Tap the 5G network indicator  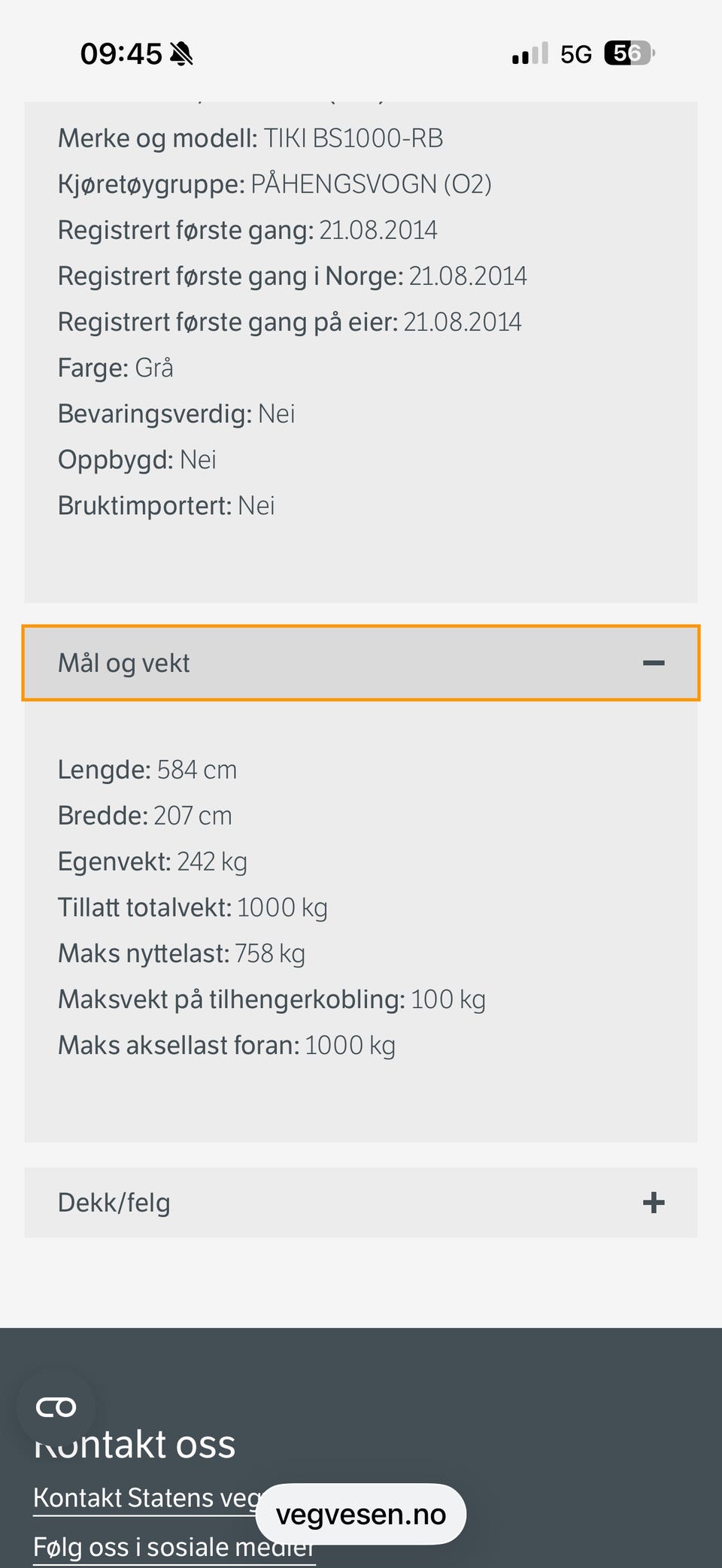[576, 55]
